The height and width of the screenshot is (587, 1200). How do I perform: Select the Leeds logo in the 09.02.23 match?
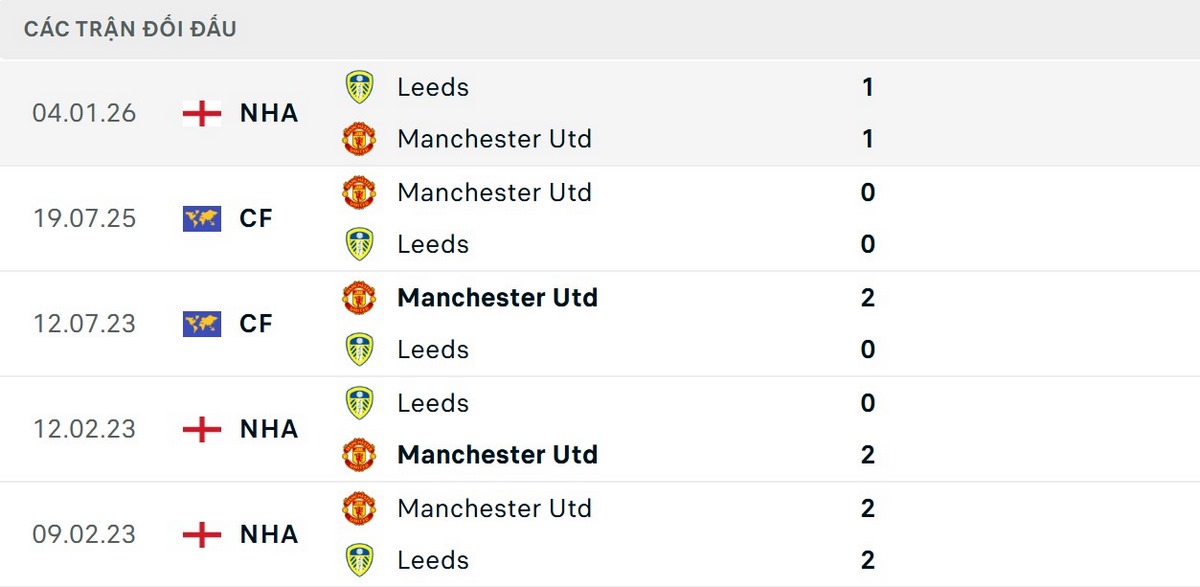pos(358,560)
